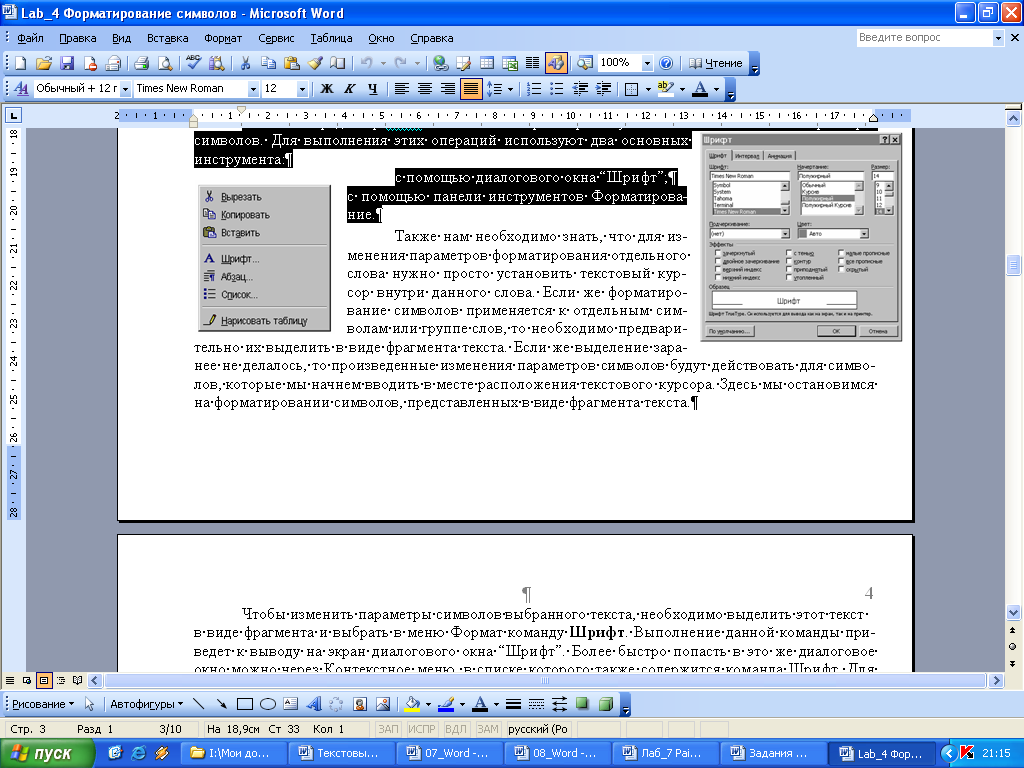Open the 3-D Style options
The height and width of the screenshot is (768, 1024).
pyautogui.click(x=605, y=704)
